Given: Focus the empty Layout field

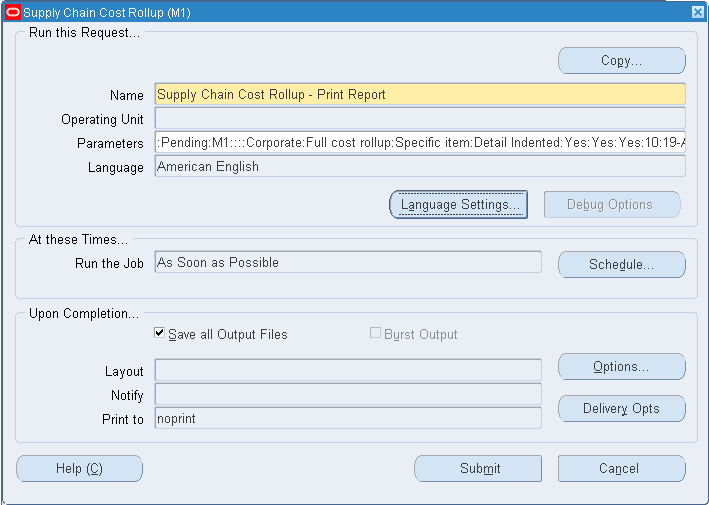Looking at the screenshot, I should [348, 370].
